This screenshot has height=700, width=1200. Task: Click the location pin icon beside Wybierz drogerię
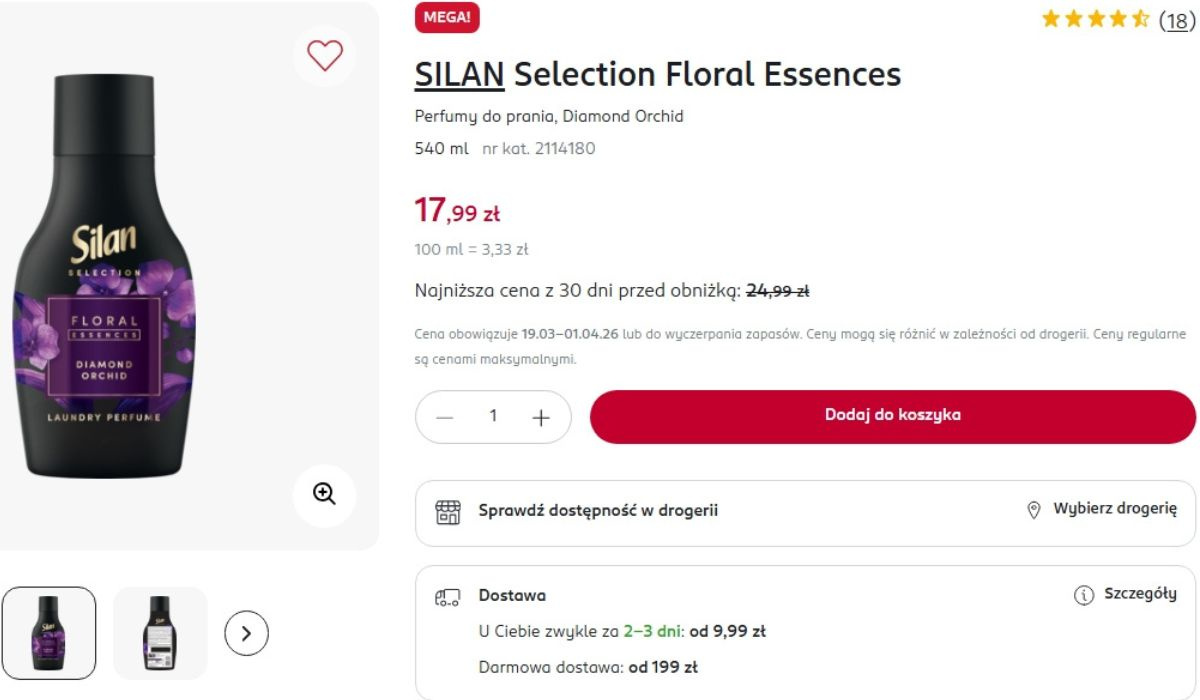point(1034,510)
